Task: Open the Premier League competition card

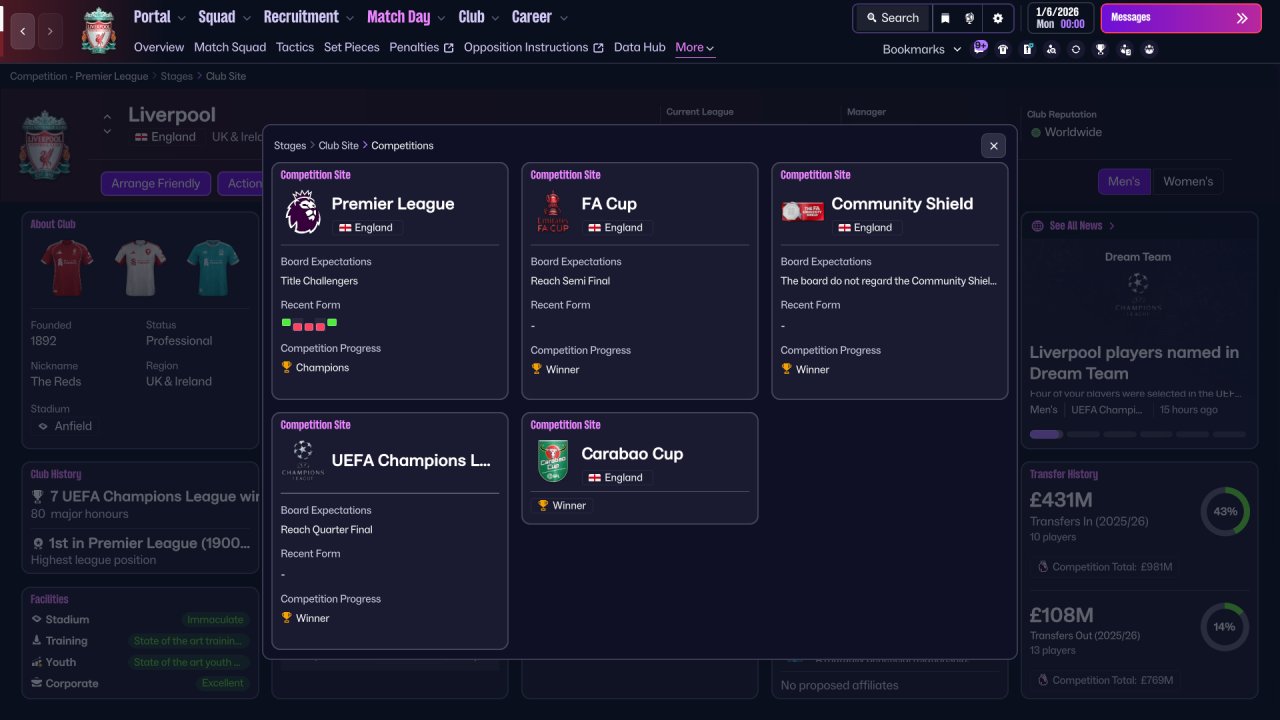Action: [390, 281]
